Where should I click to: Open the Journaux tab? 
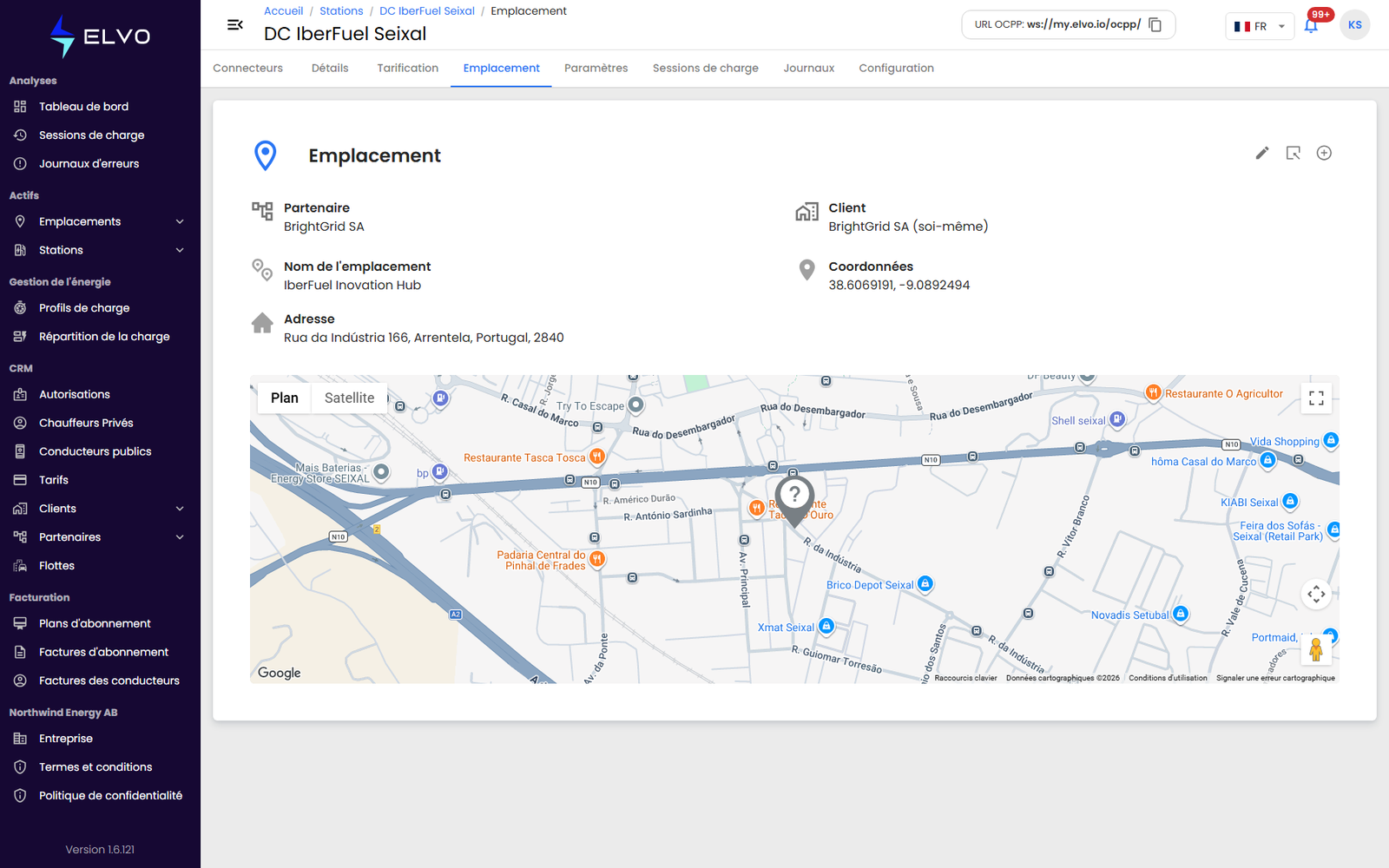pyautogui.click(x=809, y=68)
